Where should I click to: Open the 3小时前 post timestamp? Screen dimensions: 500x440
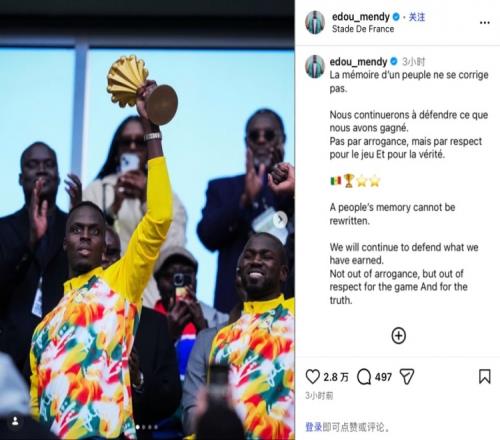point(319,396)
